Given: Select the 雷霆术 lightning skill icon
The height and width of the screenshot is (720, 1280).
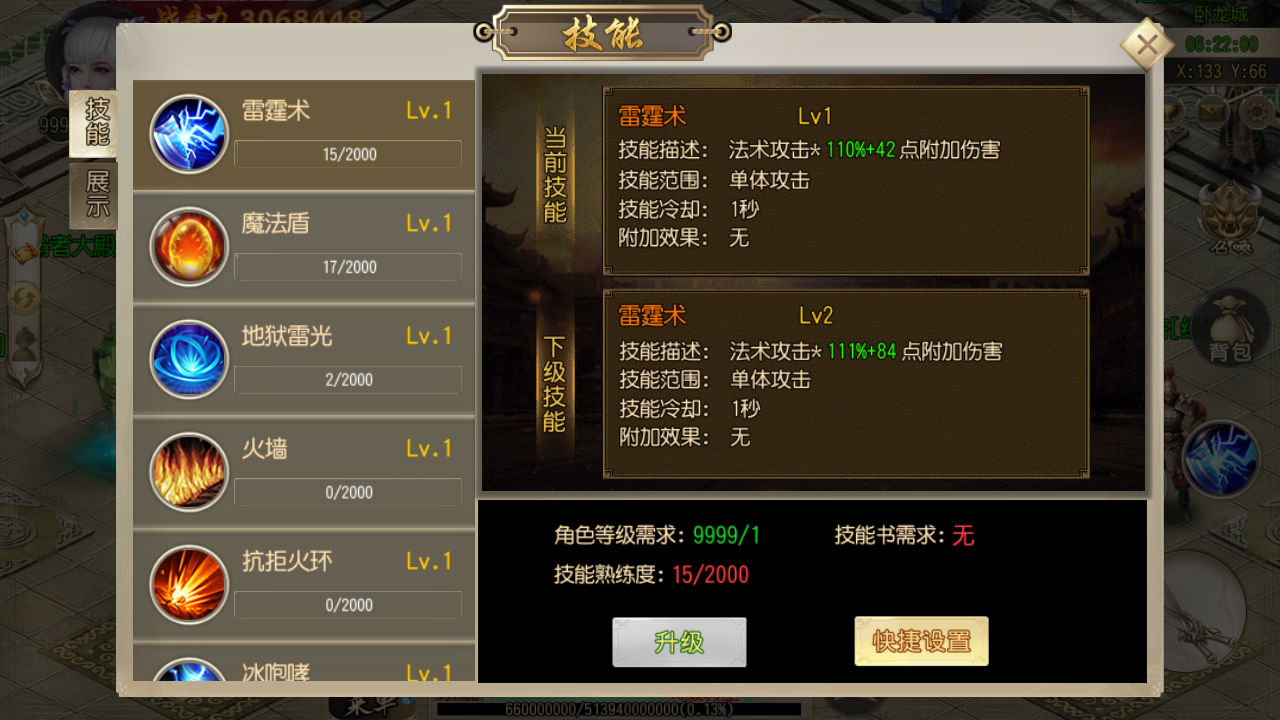Looking at the screenshot, I should click(189, 134).
